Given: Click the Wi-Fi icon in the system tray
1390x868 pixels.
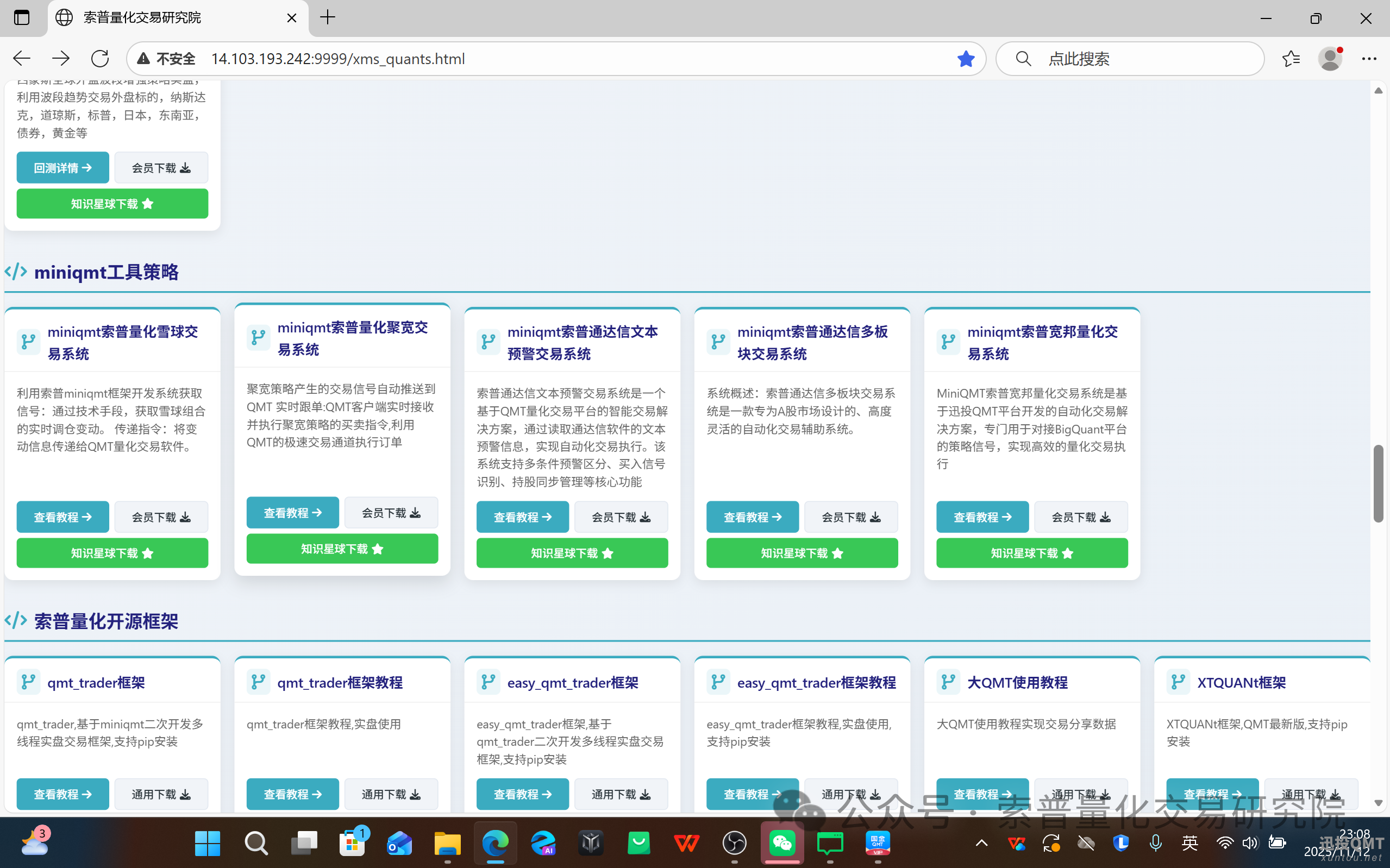Looking at the screenshot, I should (1225, 844).
